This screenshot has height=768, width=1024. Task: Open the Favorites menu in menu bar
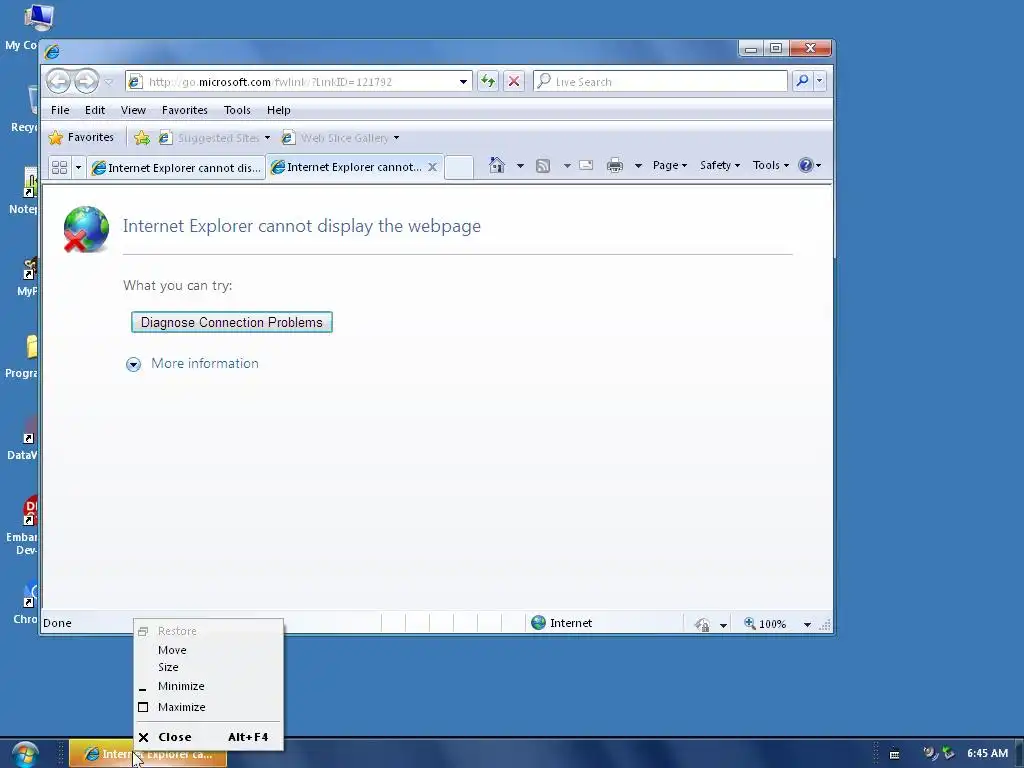[x=185, y=110]
